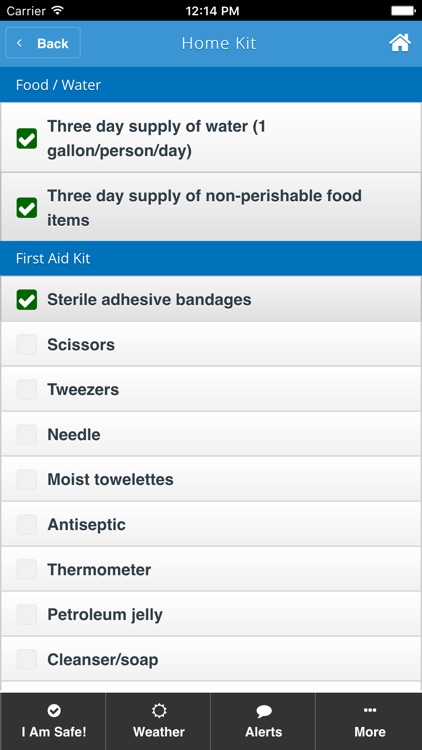Tap the Food / Water section header

point(211,85)
